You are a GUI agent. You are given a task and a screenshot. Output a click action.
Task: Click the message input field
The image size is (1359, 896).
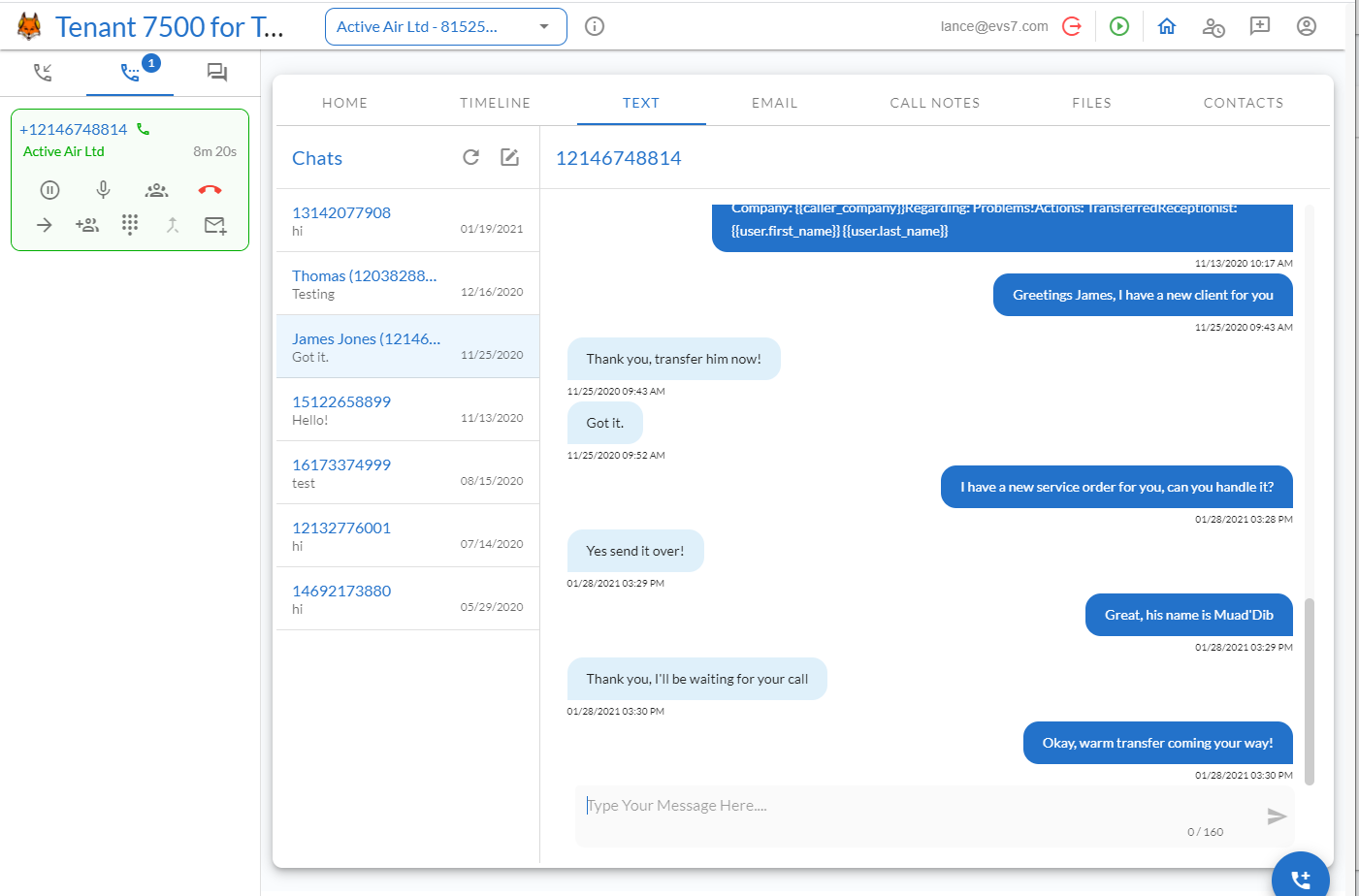click(x=873, y=805)
